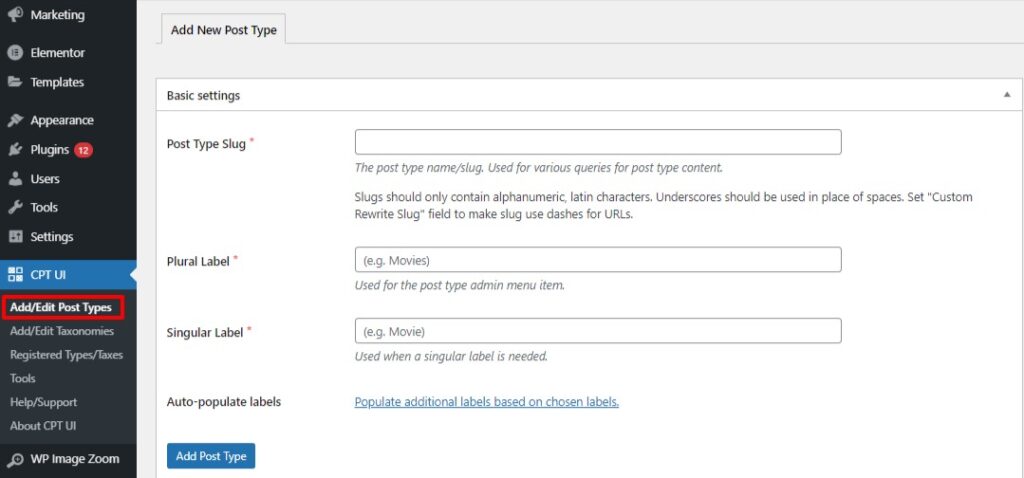This screenshot has width=1024, height=478.
Task: Click the Marketing megaphone icon
Action: [x=15, y=15]
